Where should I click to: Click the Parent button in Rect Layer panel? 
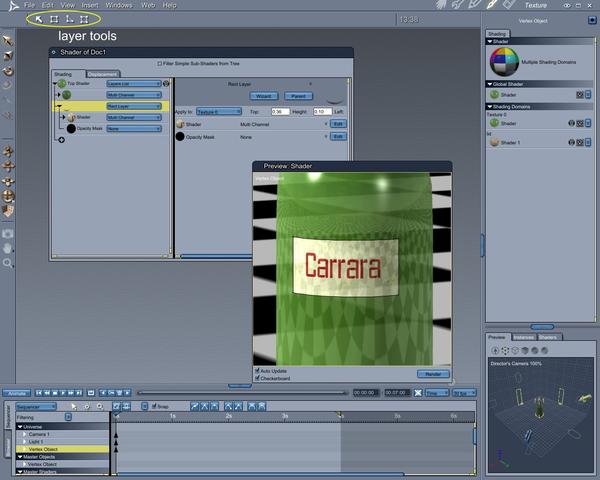point(299,96)
